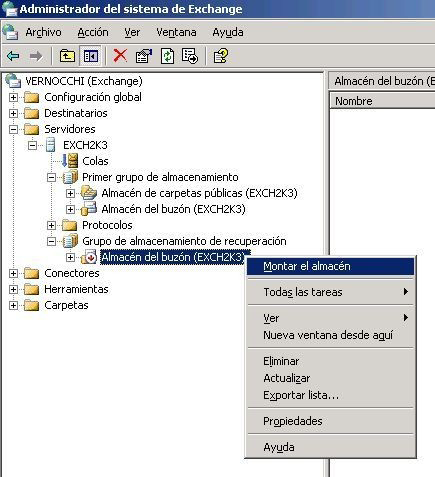Toggle the Show/Hide console tree icon
This screenshot has height=477, width=435.
[x=90, y=56]
